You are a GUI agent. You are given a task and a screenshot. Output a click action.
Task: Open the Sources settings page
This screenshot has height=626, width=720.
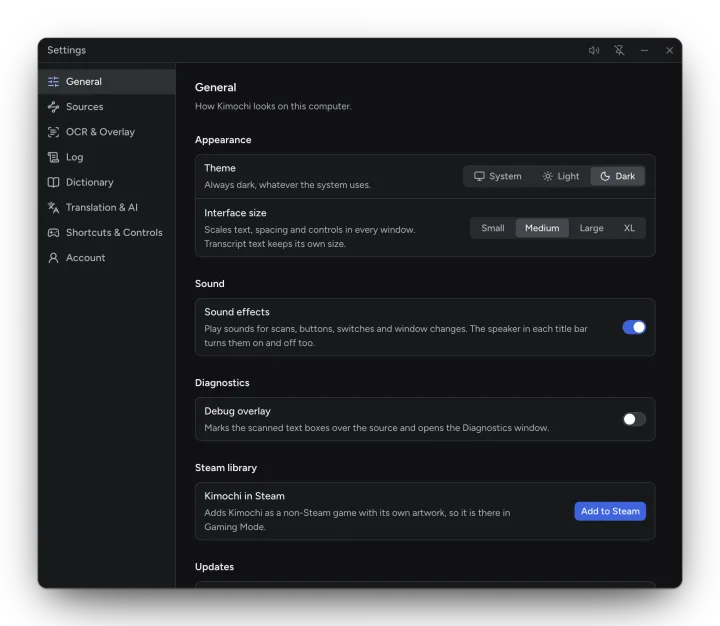click(x=107, y=107)
